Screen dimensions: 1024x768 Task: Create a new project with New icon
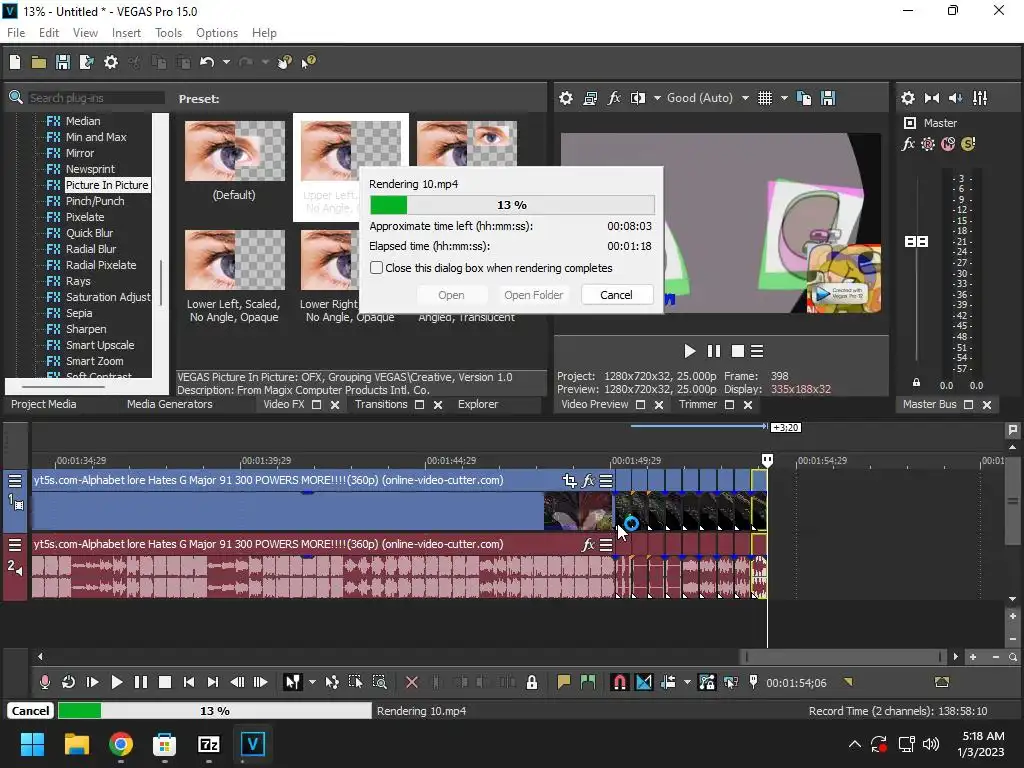(x=15, y=62)
